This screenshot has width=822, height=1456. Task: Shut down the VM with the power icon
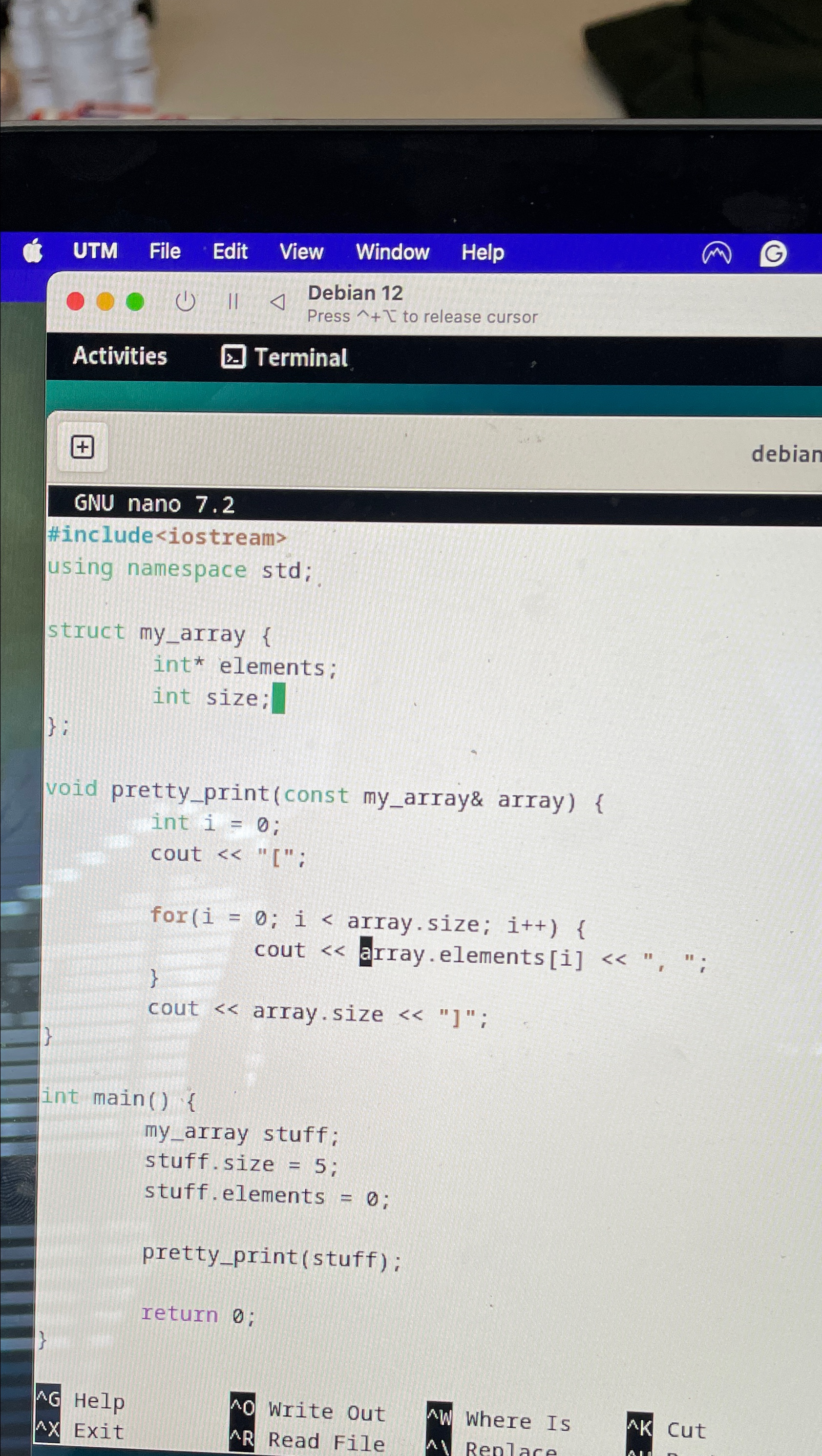pyautogui.click(x=186, y=301)
